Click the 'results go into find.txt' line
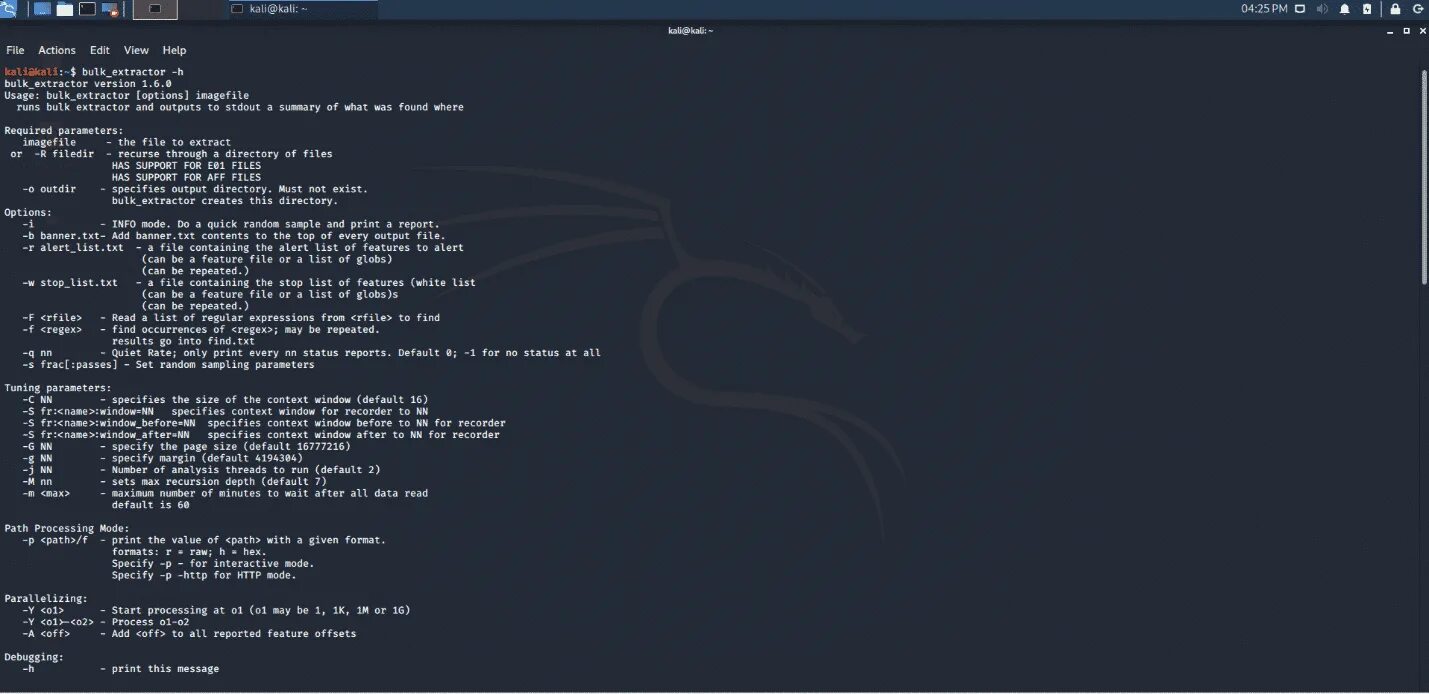 [x=183, y=341]
